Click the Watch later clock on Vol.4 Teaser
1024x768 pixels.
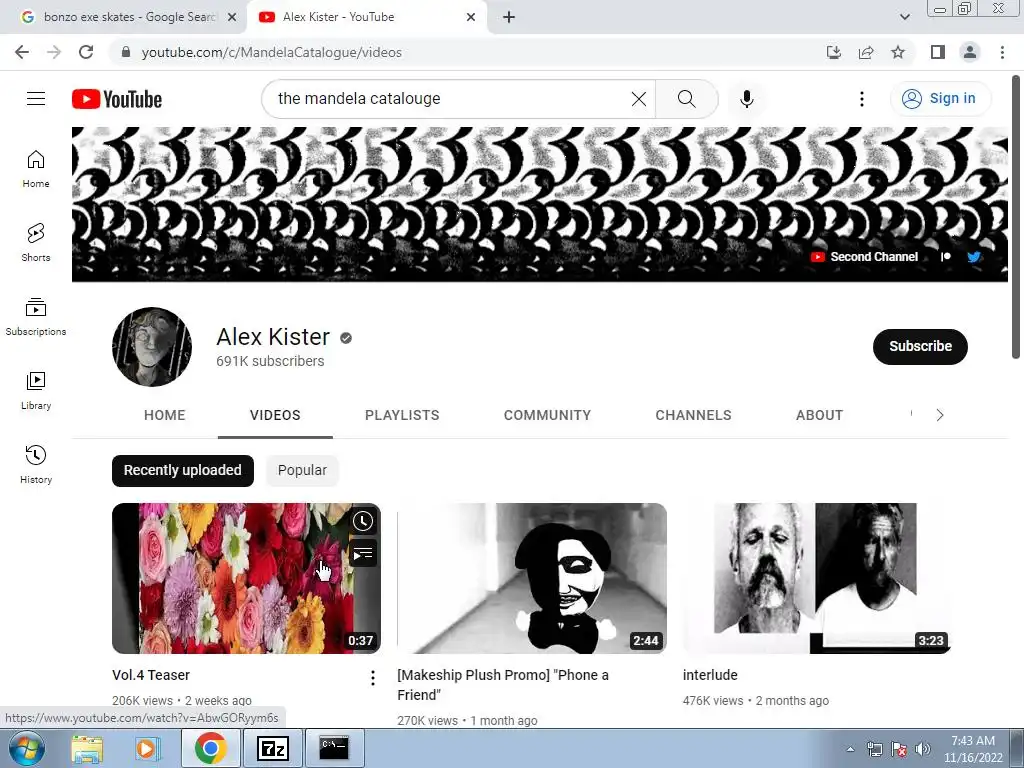pos(362,520)
